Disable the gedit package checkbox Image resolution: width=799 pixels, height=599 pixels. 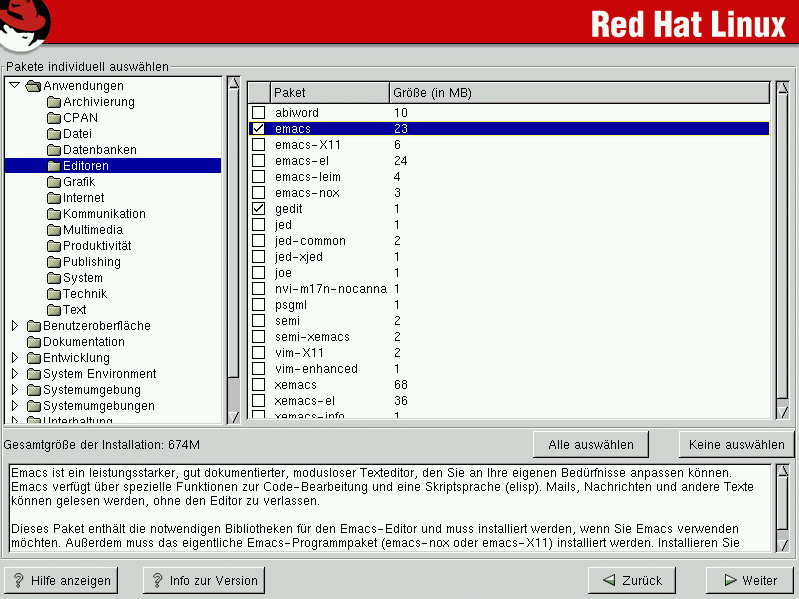click(259, 209)
